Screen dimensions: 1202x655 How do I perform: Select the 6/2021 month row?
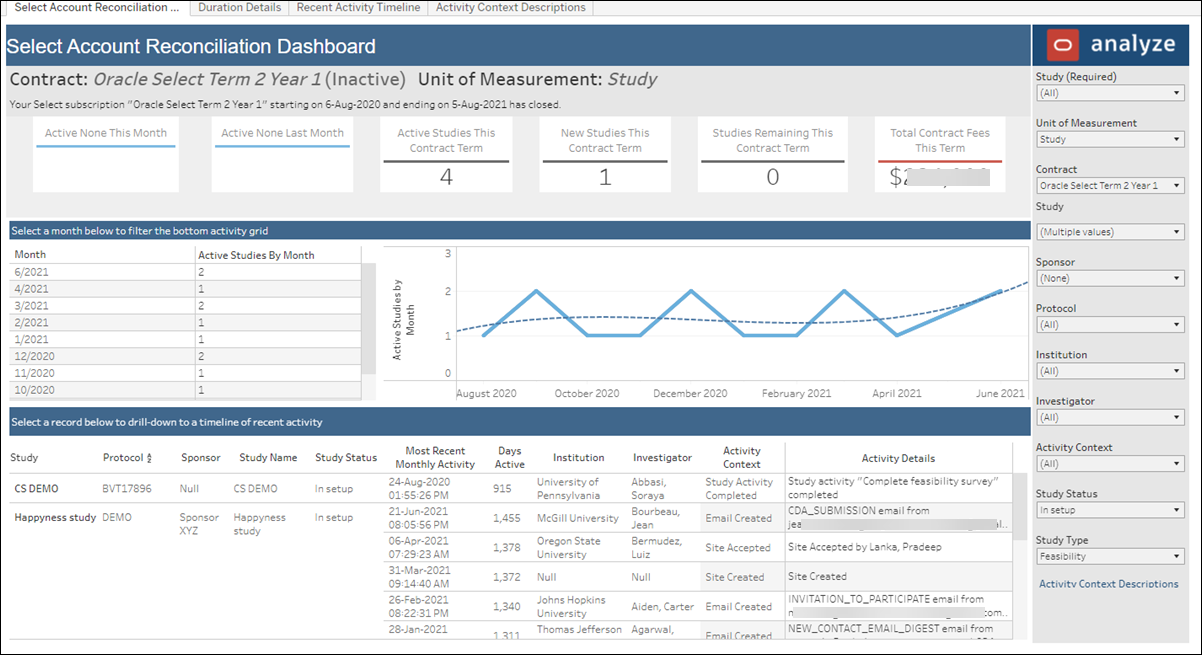tap(185, 272)
